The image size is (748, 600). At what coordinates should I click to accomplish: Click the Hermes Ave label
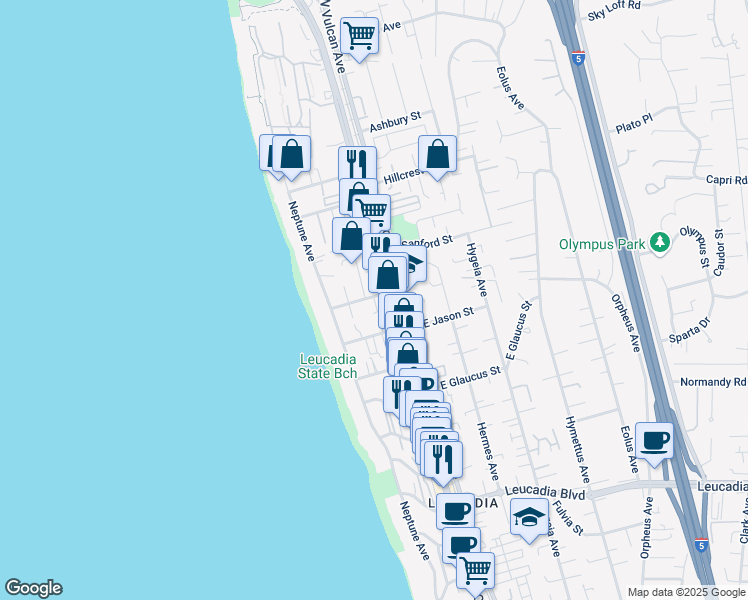488,451
